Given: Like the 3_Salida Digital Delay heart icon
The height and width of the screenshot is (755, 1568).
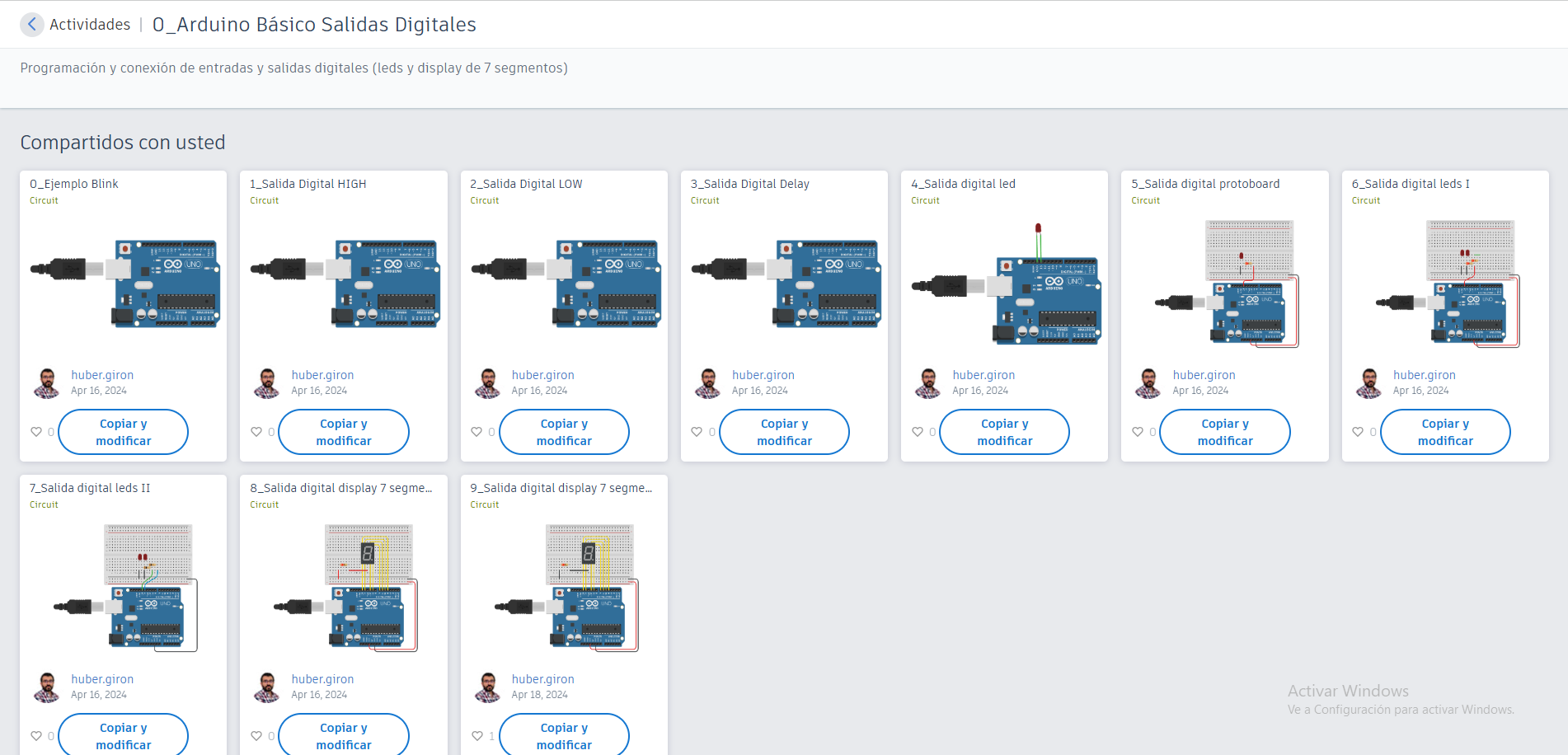Looking at the screenshot, I should 697,432.
